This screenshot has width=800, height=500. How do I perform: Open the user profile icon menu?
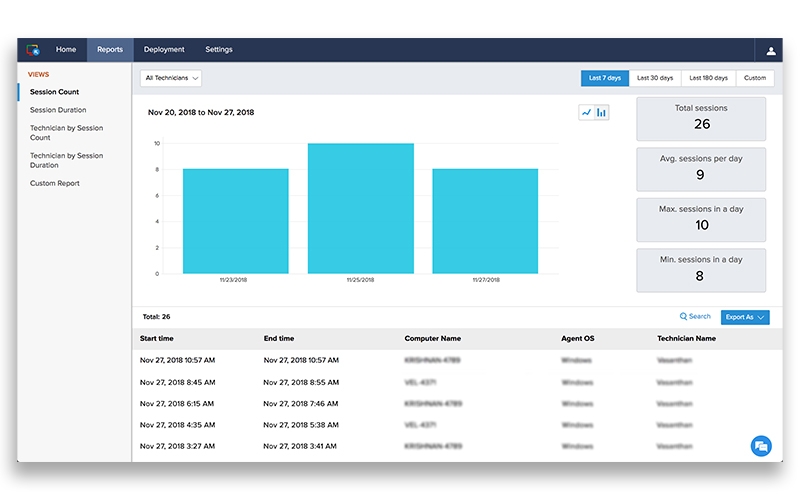point(770,50)
